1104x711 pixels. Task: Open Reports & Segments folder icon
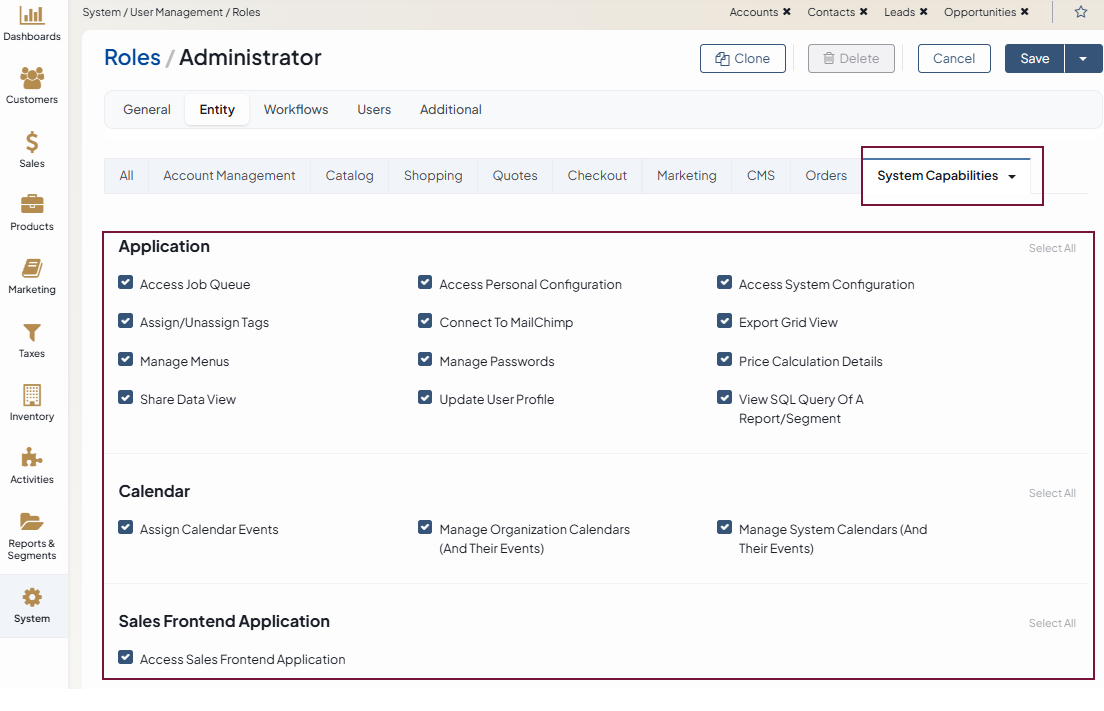tap(32, 521)
